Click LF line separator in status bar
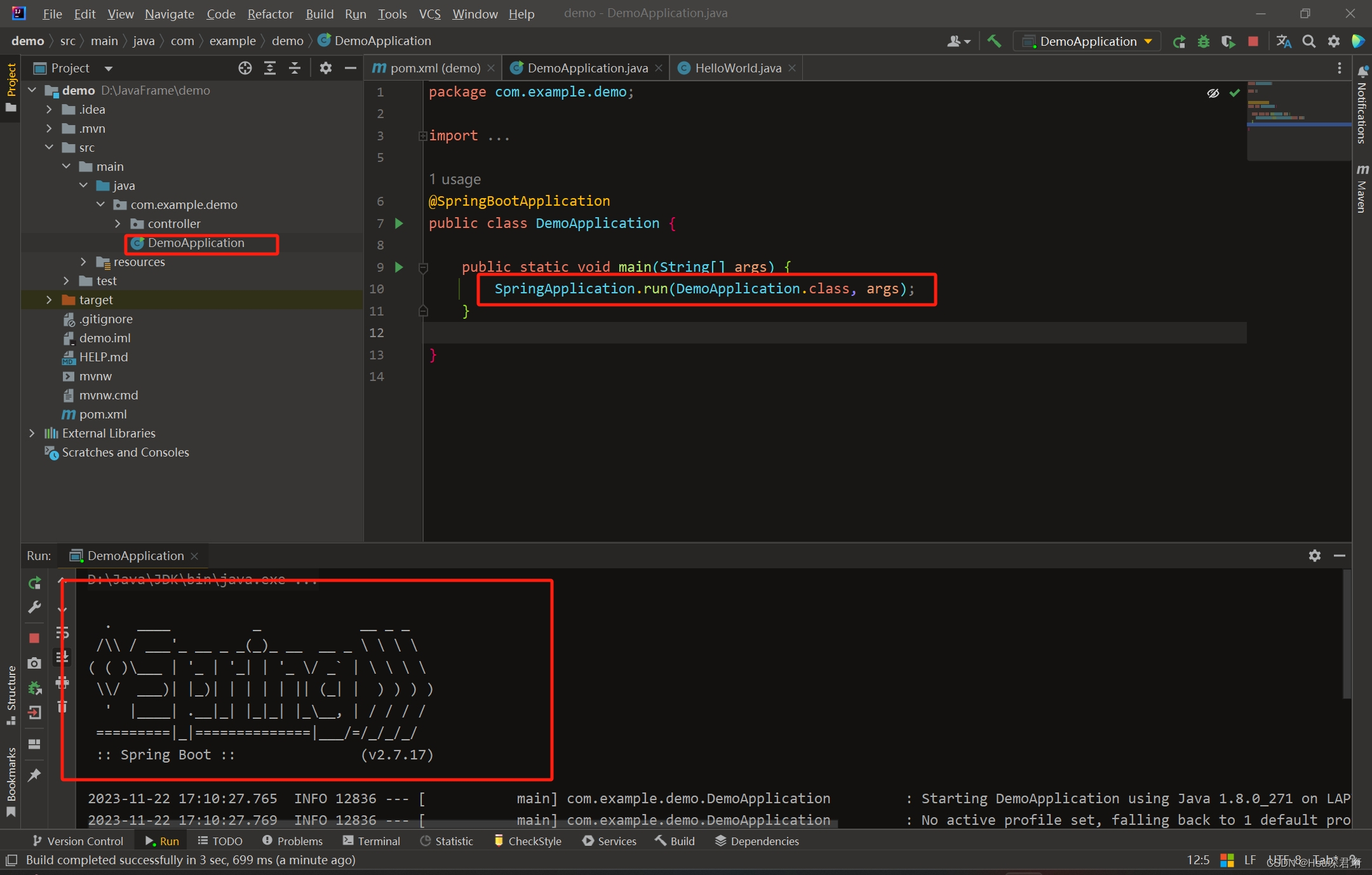The height and width of the screenshot is (875, 1372). [x=1249, y=860]
